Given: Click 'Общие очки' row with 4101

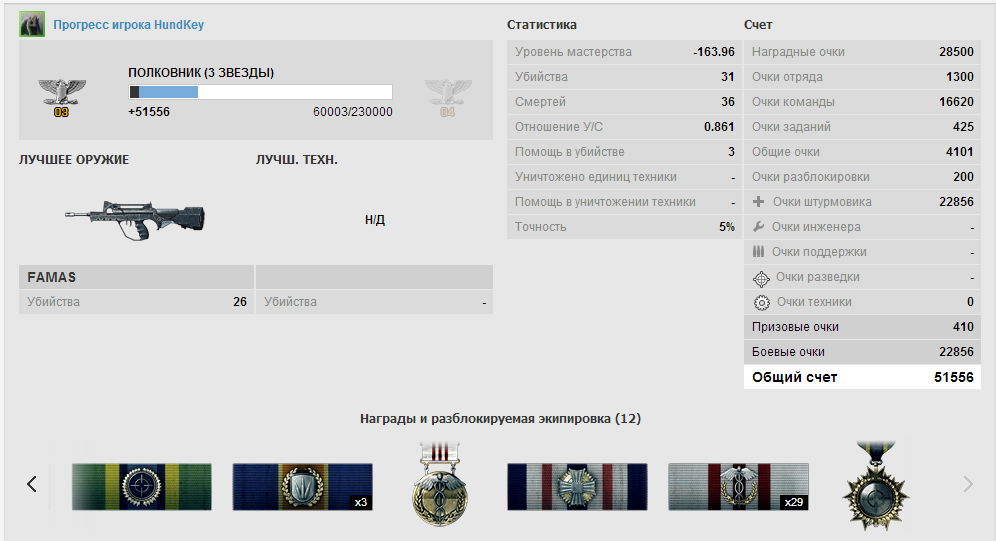Looking at the screenshot, I should coord(863,152).
